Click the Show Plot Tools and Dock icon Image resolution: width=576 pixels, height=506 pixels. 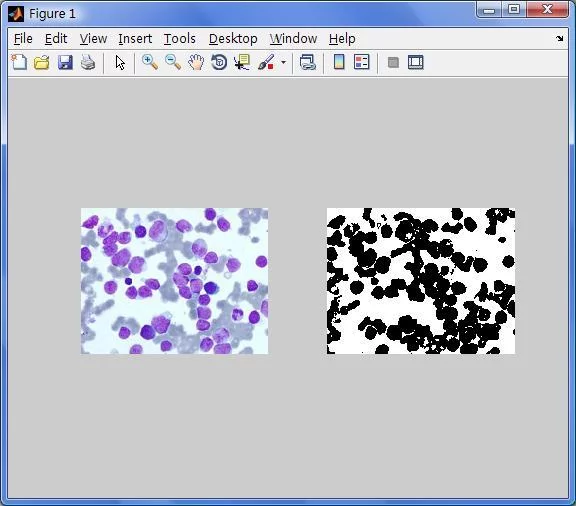point(415,62)
